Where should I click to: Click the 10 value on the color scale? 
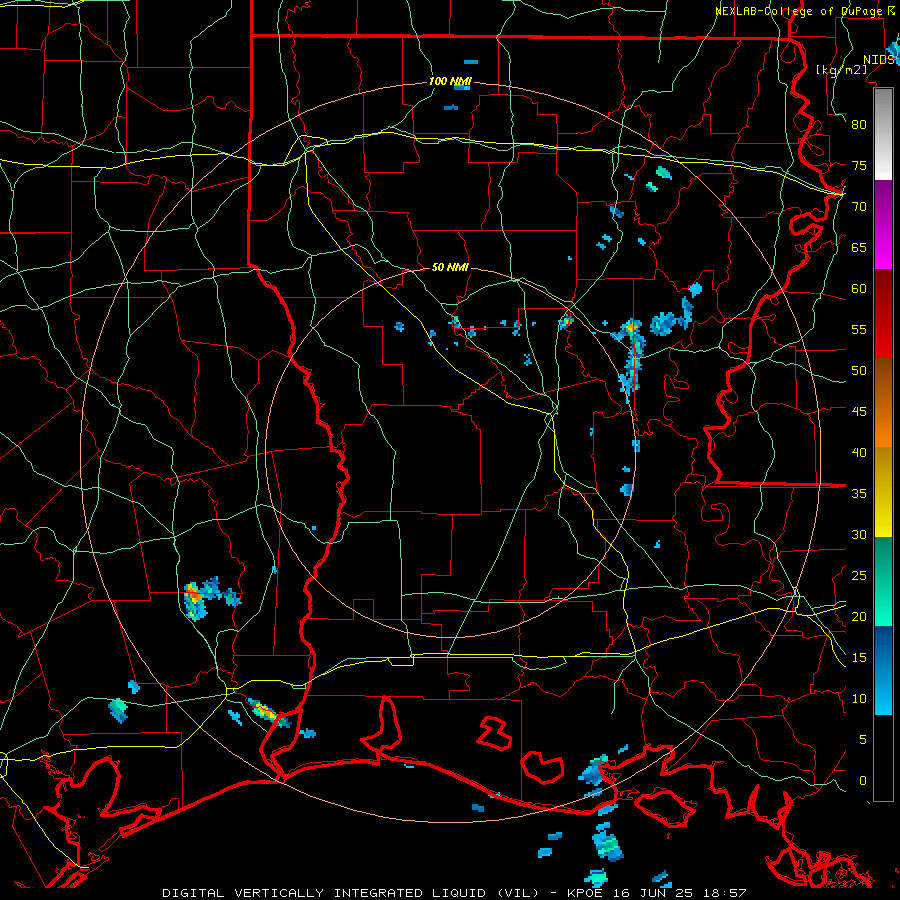click(859, 699)
